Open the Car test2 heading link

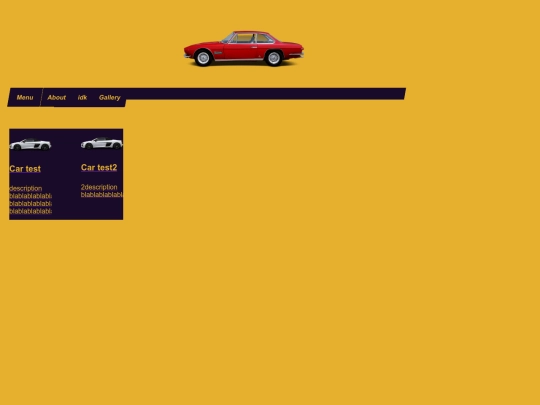tap(99, 167)
